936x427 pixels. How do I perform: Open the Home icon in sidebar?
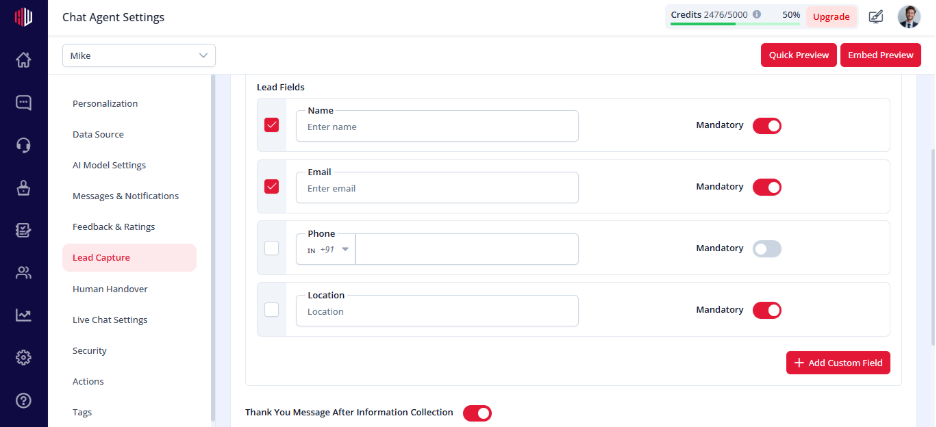(23, 60)
